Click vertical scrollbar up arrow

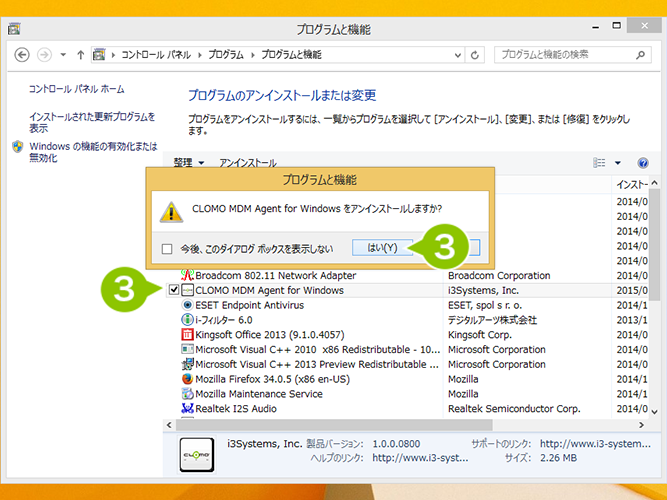click(655, 183)
